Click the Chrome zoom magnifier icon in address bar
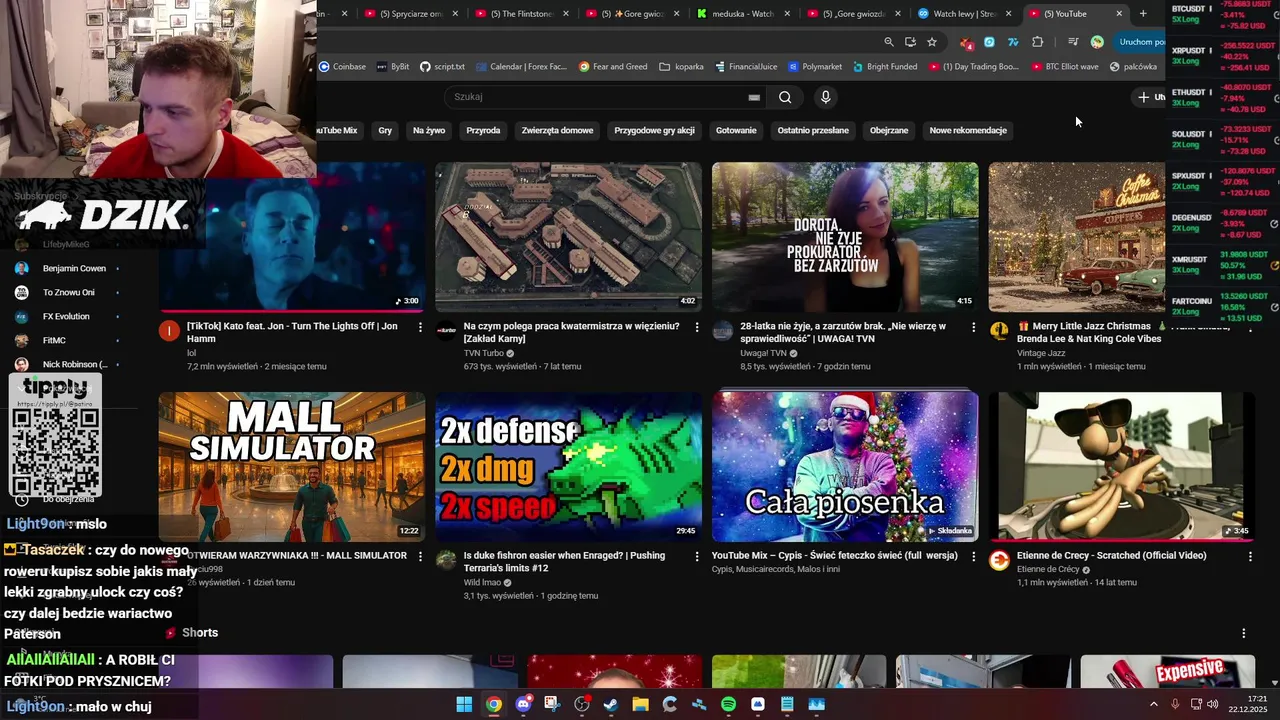This screenshot has width=1280, height=720. pyautogui.click(x=889, y=42)
